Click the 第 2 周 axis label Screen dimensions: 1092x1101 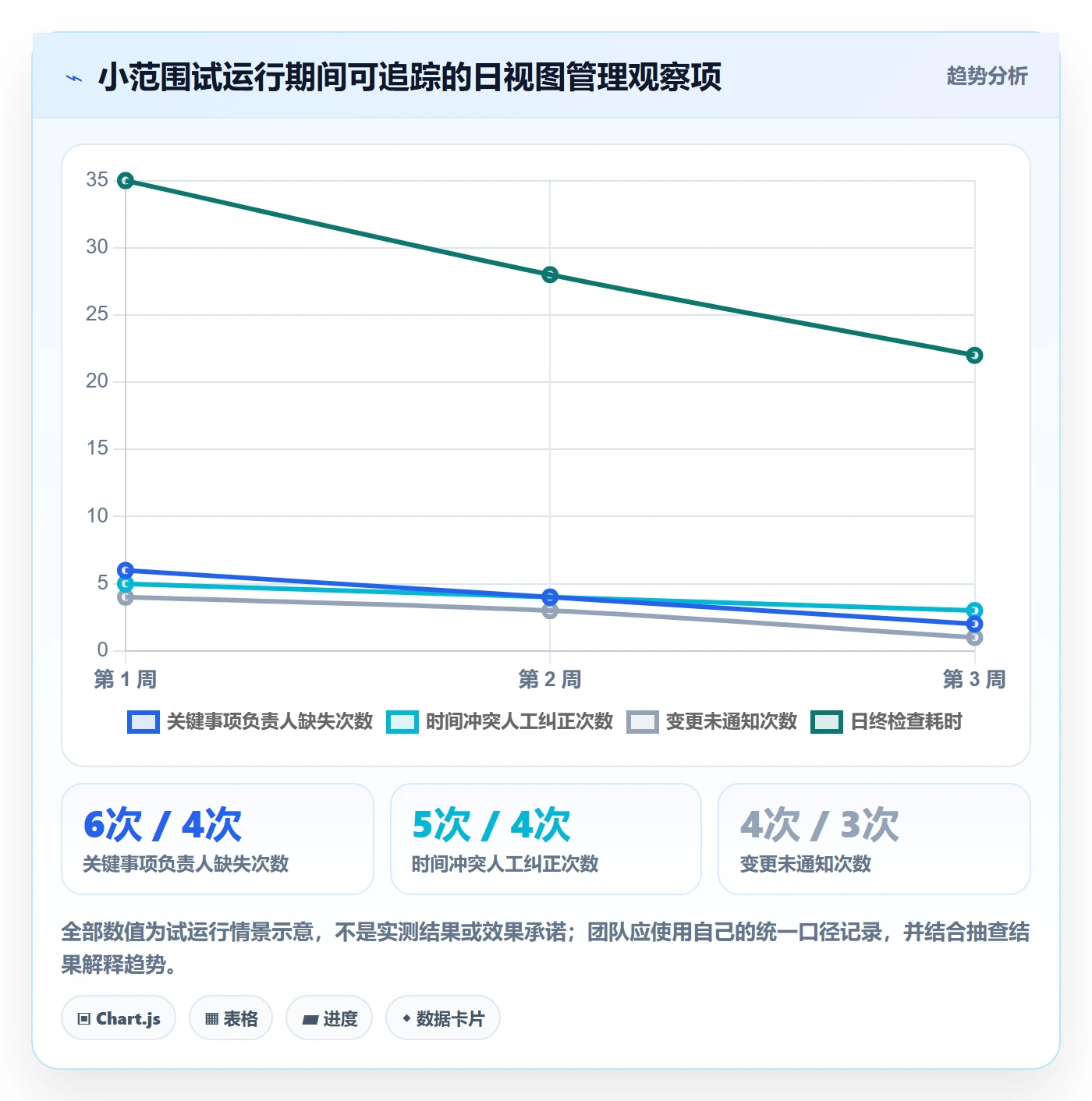coord(550,679)
